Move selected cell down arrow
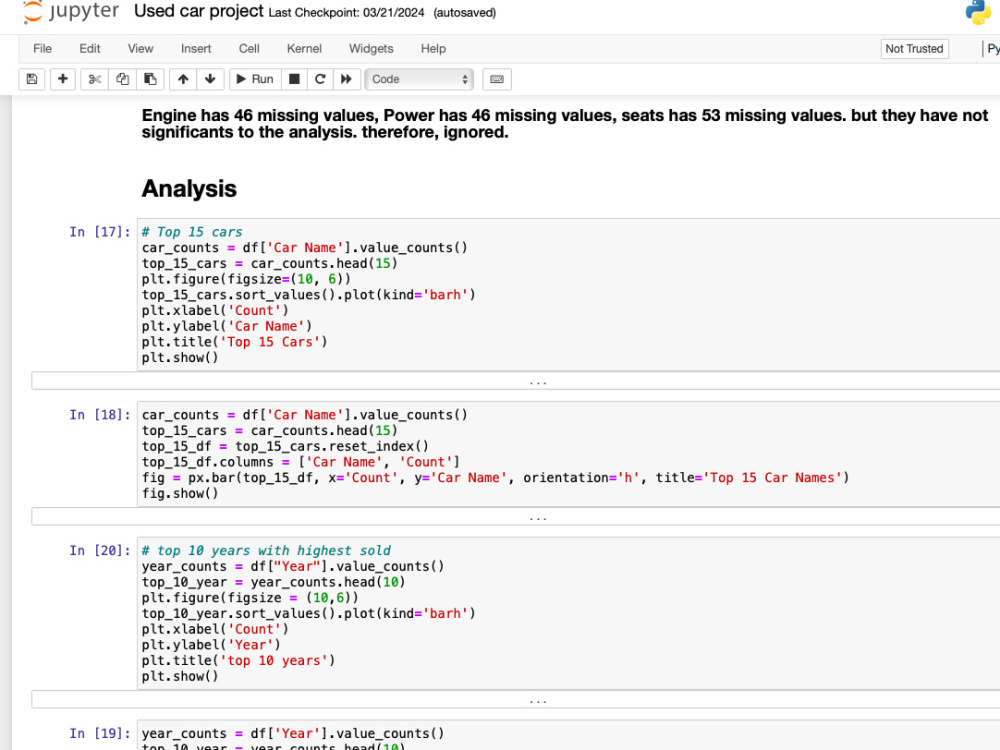This screenshot has width=1000, height=750. tap(210, 79)
